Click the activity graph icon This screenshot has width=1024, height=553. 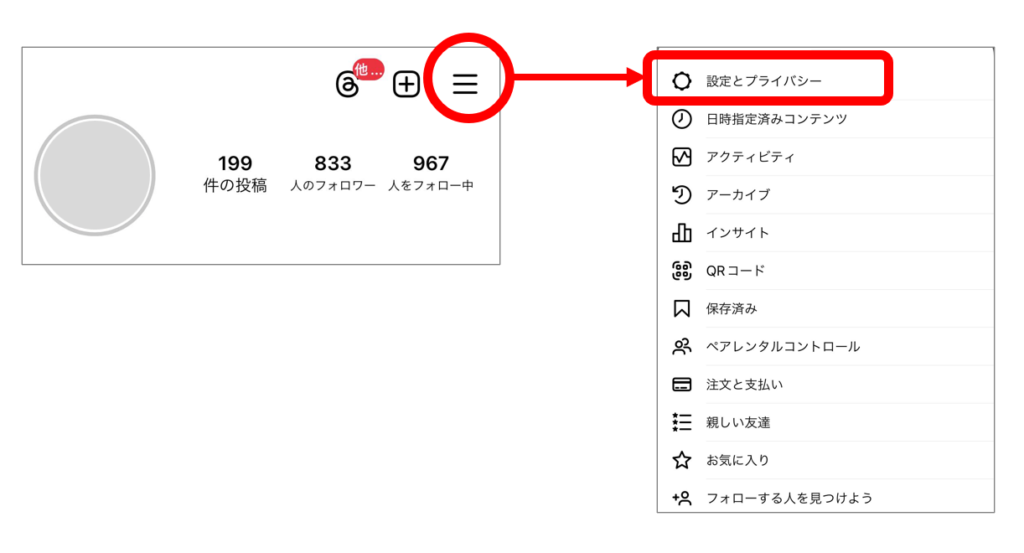pos(681,157)
